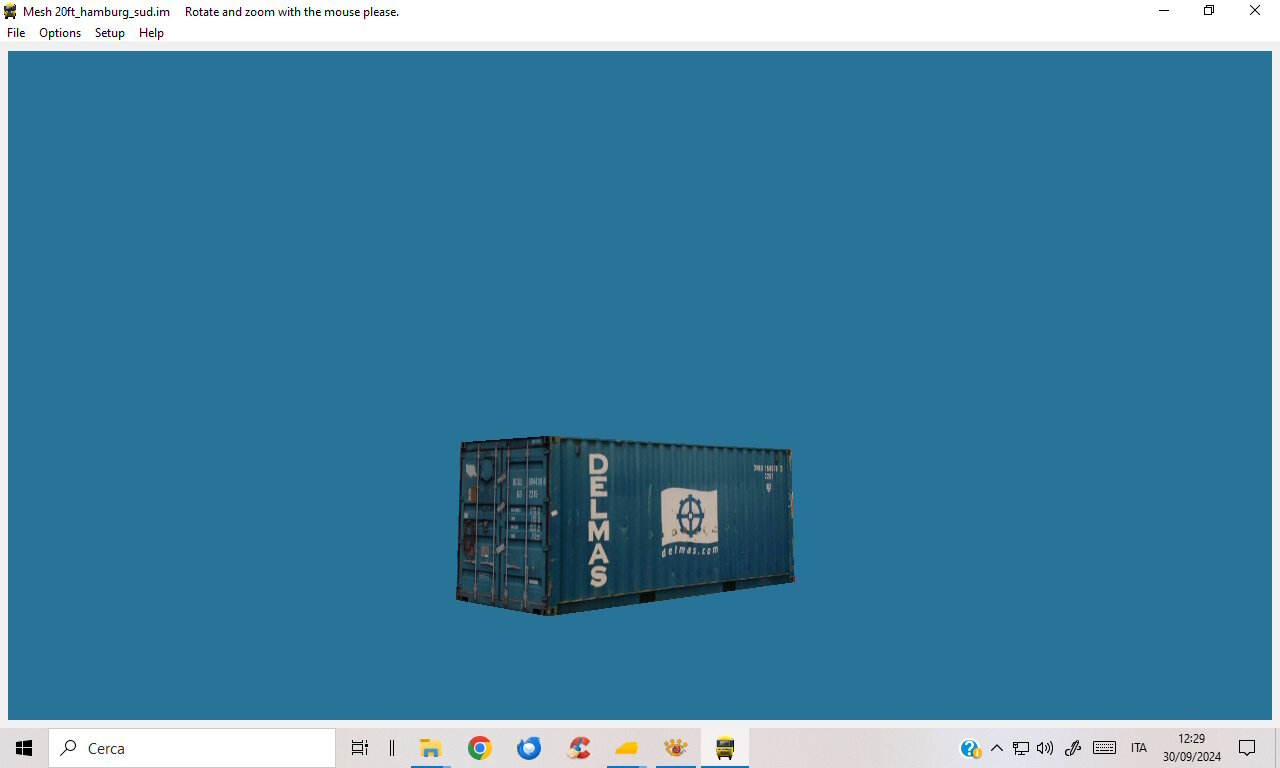Click the DELMAS container mesh in viewport
The width and height of the screenshot is (1280, 768).
[x=625, y=525]
